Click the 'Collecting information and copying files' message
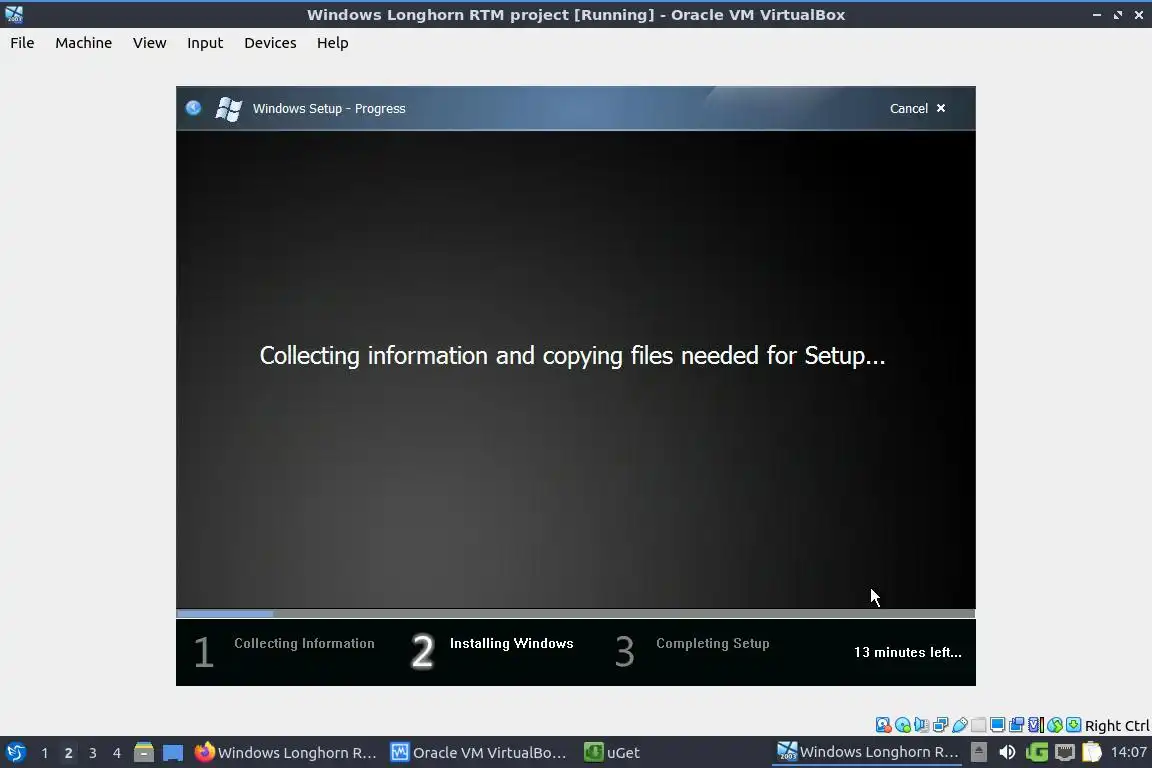Viewport: 1152px width, 768px height. (x=572, y=356)
